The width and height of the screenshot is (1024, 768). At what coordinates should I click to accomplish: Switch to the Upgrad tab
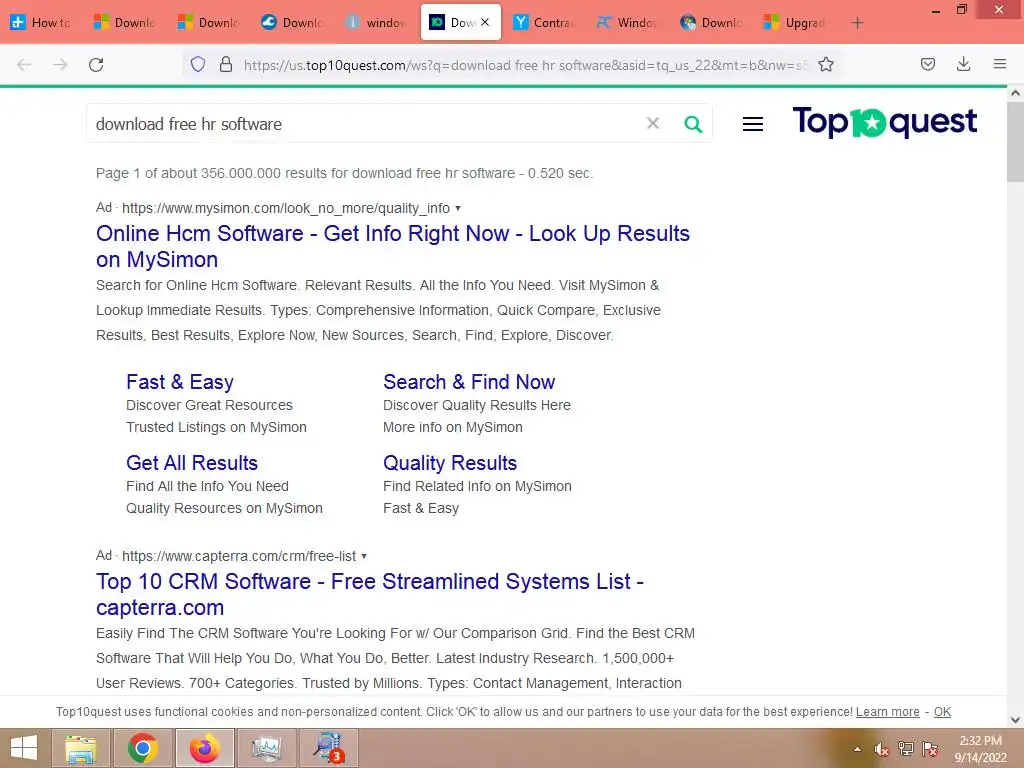[795, 22]
